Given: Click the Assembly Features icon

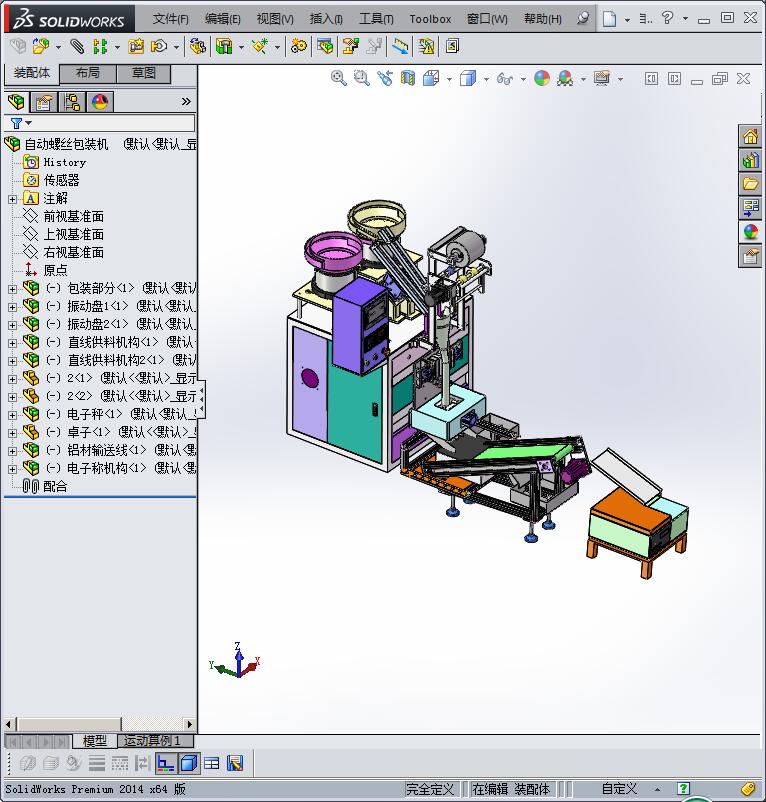Looking at the screenshot, I should (224, 47).
